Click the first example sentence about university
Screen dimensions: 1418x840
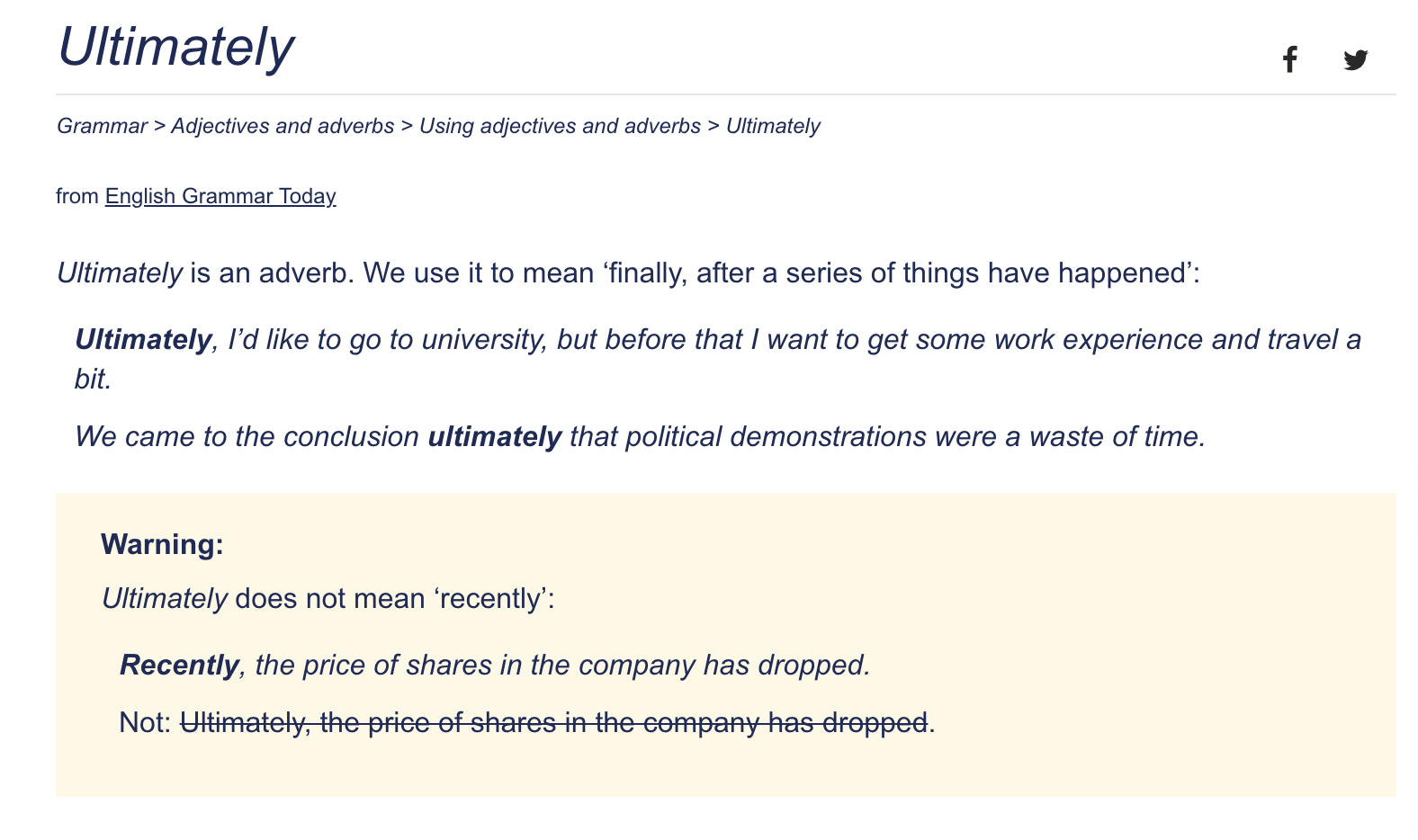(630, 340)
